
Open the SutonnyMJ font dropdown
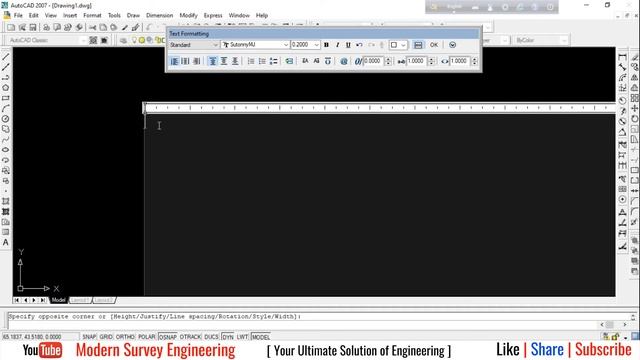pyautogui.click(x=255, y=45)
